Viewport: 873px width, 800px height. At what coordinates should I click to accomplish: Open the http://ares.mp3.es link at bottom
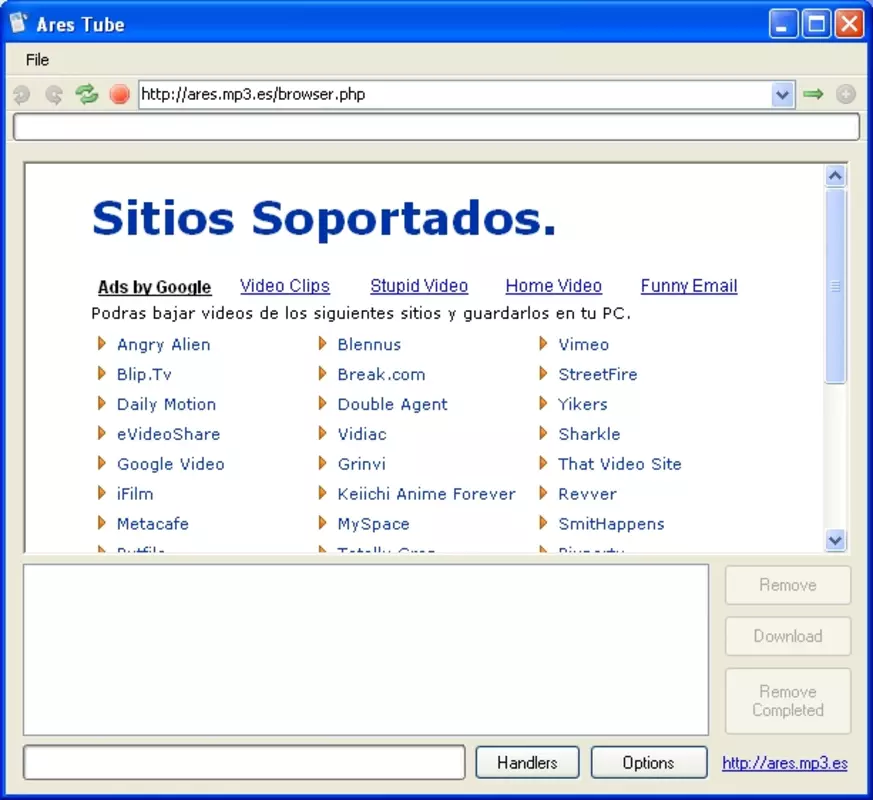click(x=785, y=763)
